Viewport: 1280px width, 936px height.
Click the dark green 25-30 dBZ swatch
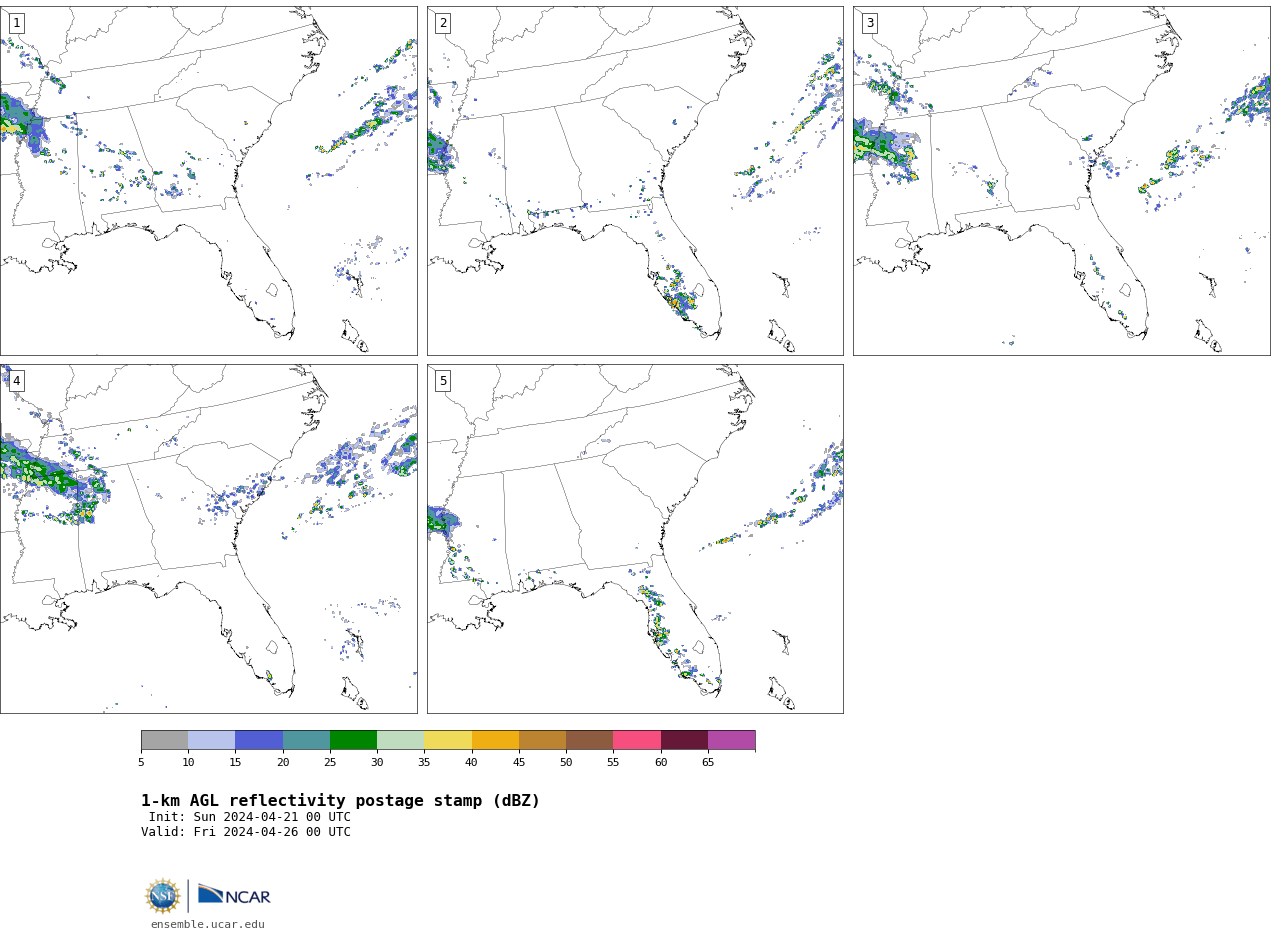353,740
